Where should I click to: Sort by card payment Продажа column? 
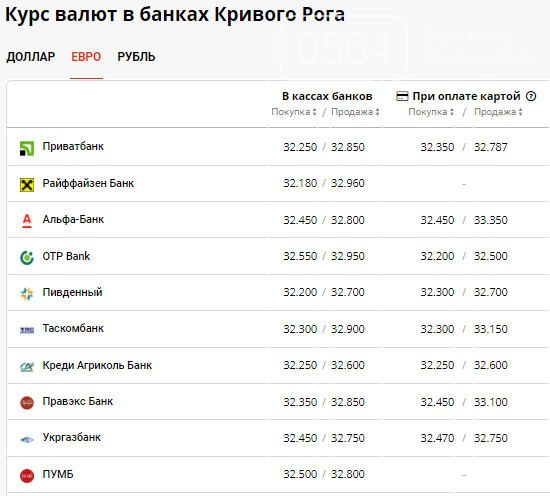point(498,112)
